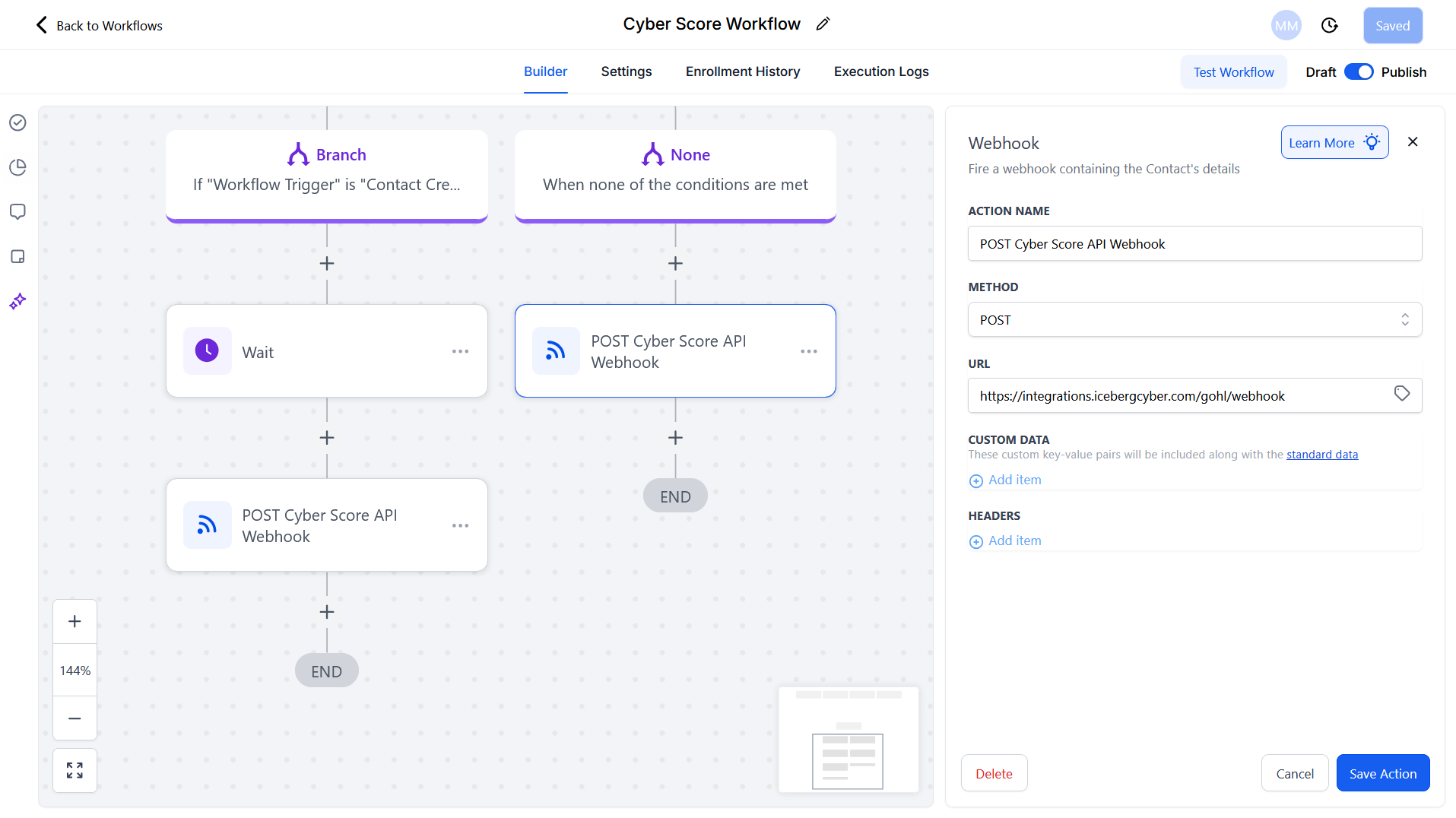Click the END node under left branch
Image resolution: width=1456 pixels, height=818 pixels.
(x=327, y=671)
